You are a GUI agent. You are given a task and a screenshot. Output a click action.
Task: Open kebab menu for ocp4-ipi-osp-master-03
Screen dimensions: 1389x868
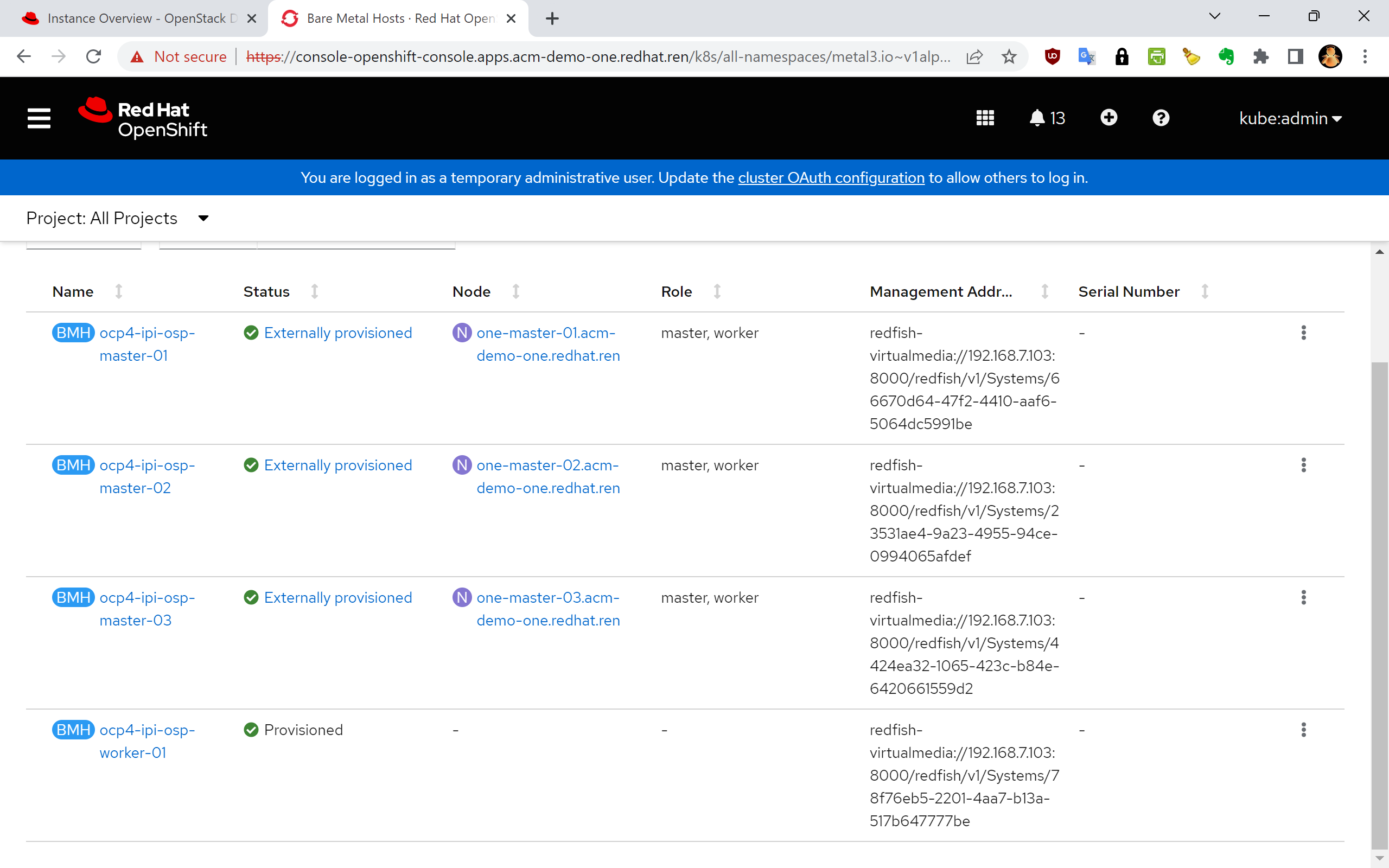(x=1303, y=598)
